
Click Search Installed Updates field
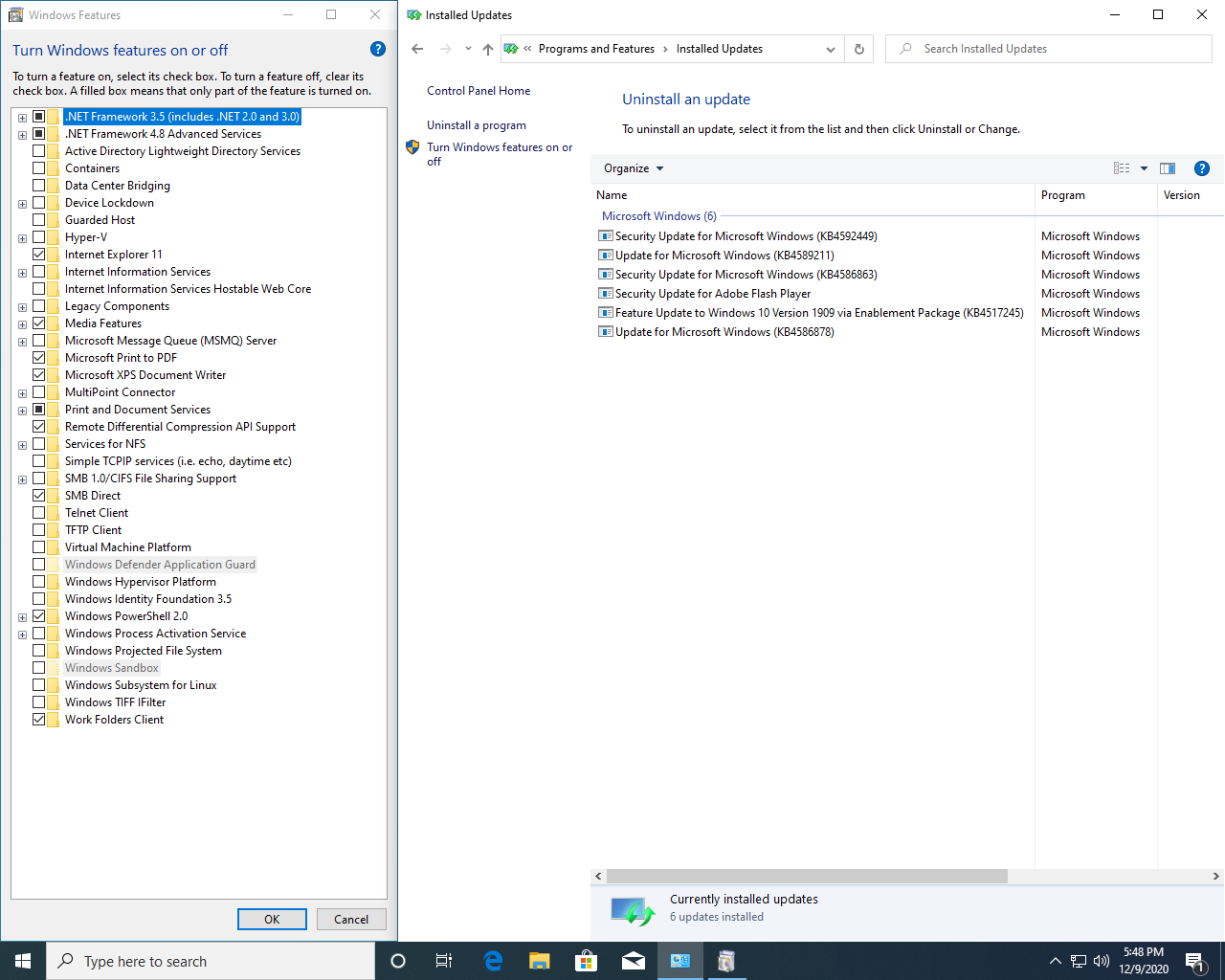[1049, 49]
